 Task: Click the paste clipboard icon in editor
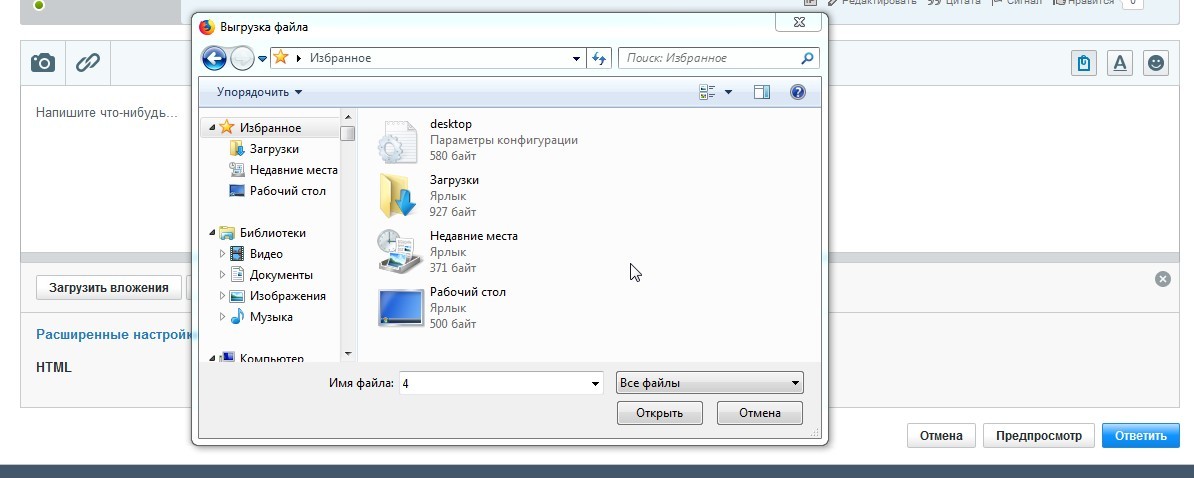[x=1084, y=63]
